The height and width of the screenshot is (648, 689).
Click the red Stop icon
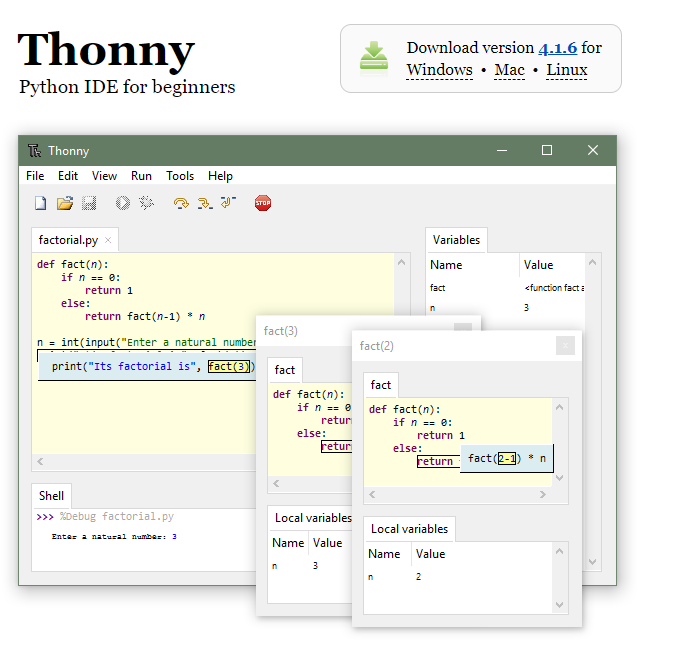[263, 203]
